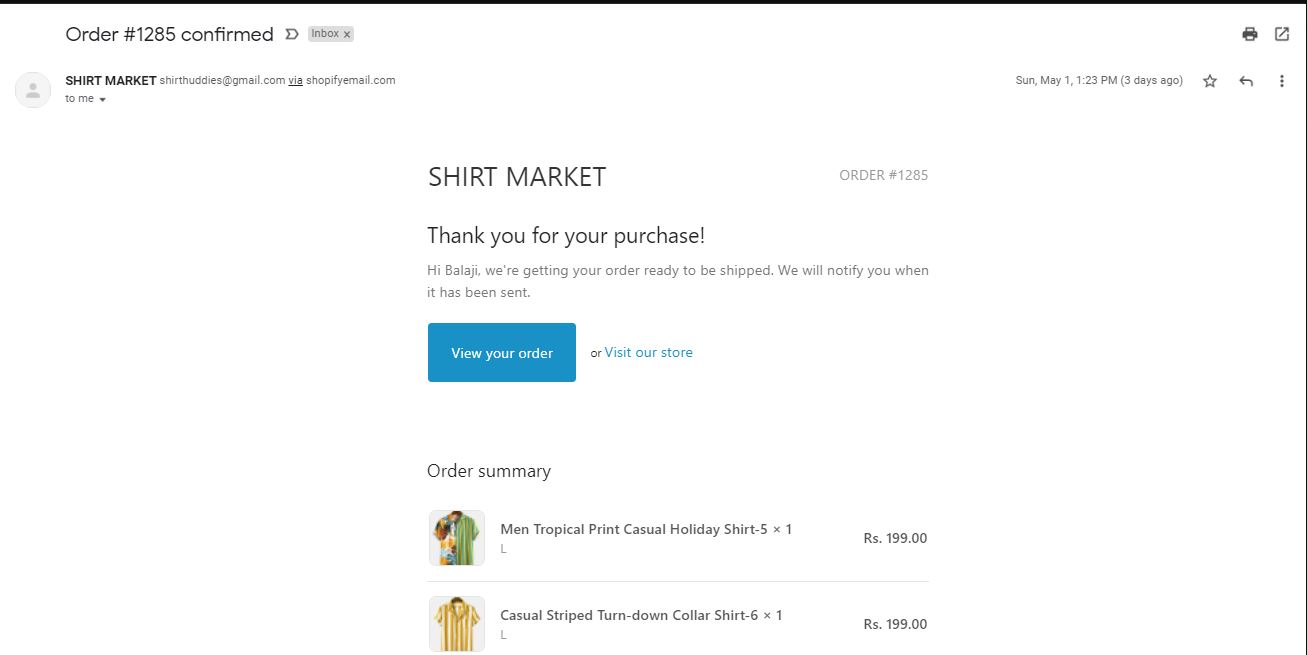The height and width of the screenshot is (655, 1307).
Task: Click the Print all icon
Action: (1249, 34)
